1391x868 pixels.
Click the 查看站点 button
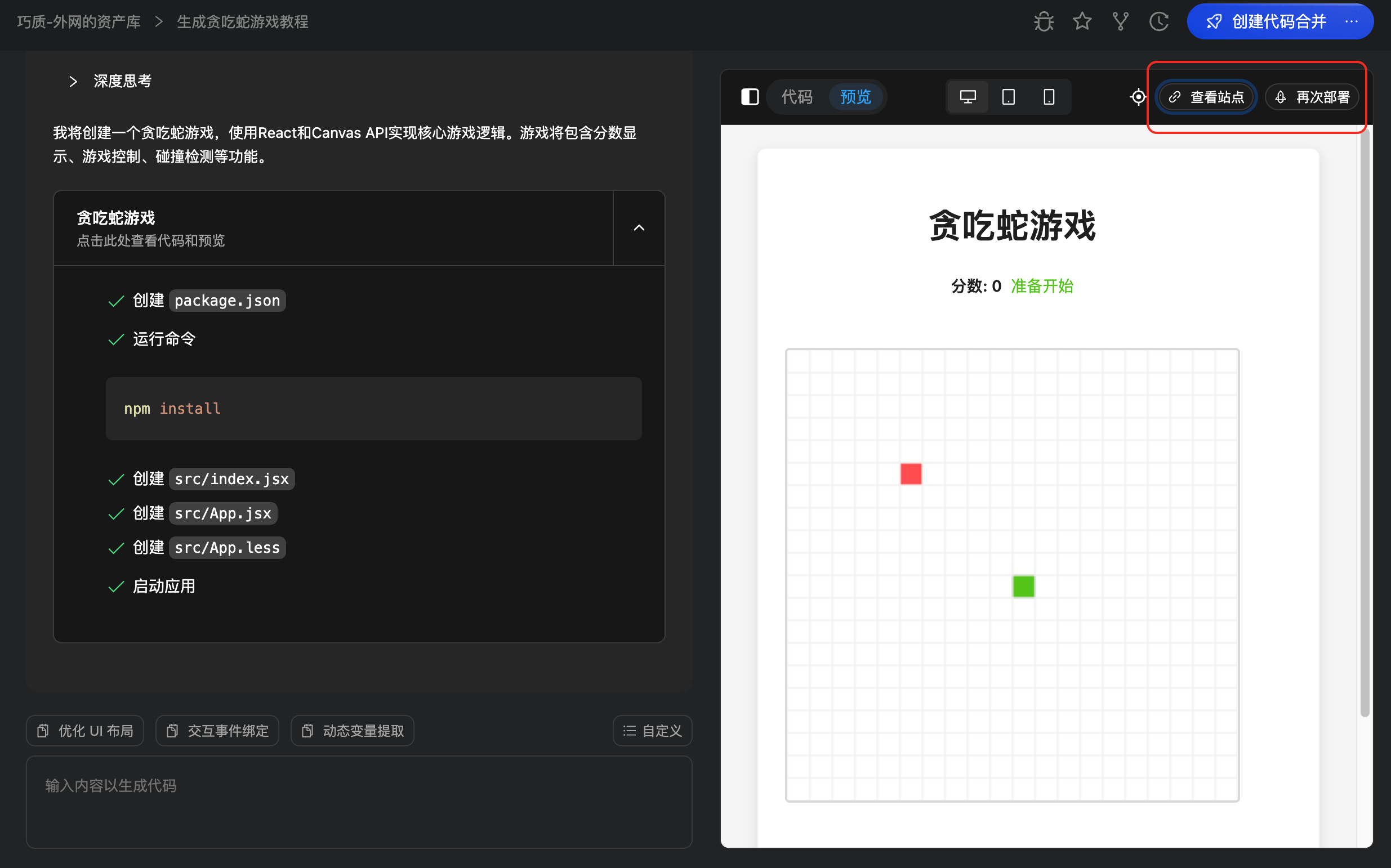click(1206, 97)
